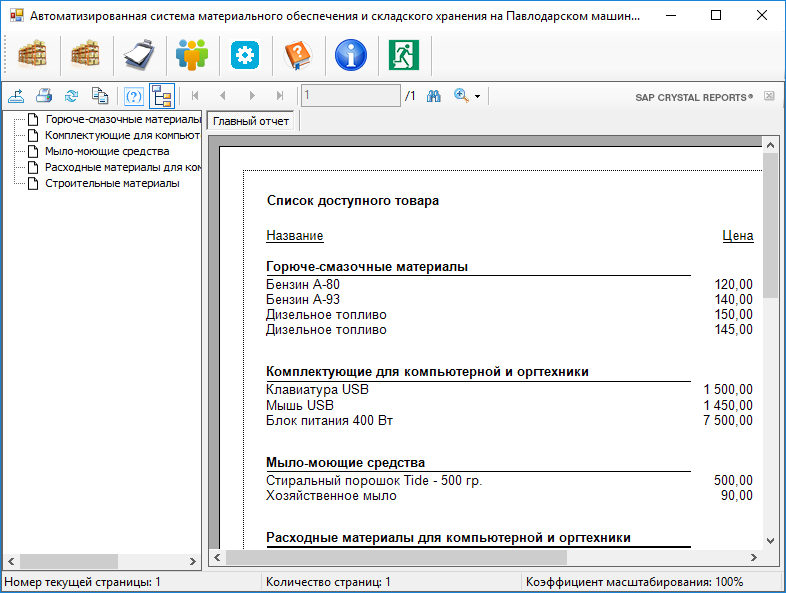The width and height of the screenshot is (786, 593).
Task: Close the report view with the grey X
Action: [x=769, y=96]
